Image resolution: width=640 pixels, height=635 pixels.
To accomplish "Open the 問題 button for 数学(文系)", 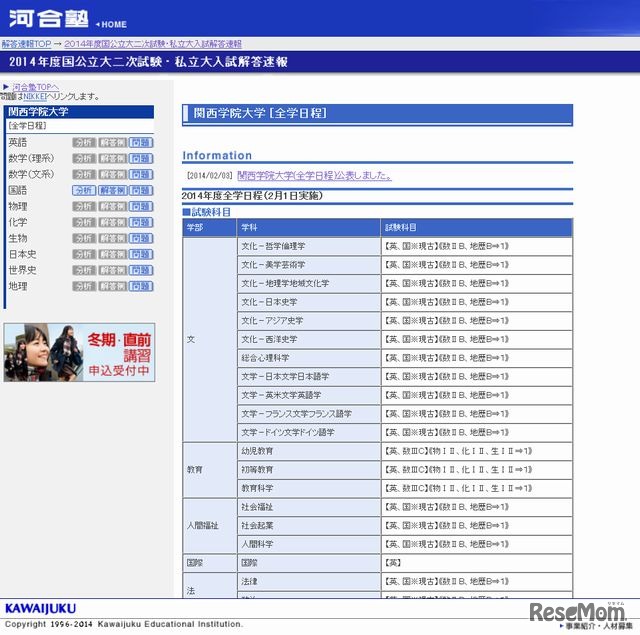I will (x=141, y=174).
